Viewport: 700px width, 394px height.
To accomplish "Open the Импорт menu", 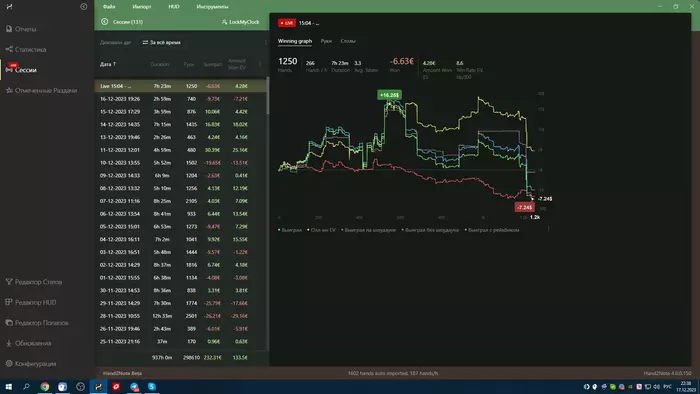I will tap(142, 7).
